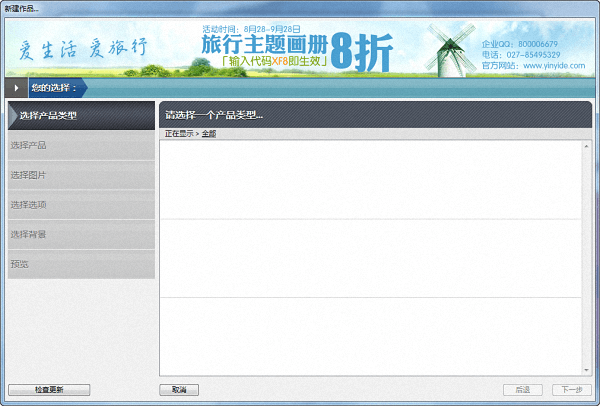Open the 选择背景 step
Screen dimensions: 600x406
click(x=81, y=234)
